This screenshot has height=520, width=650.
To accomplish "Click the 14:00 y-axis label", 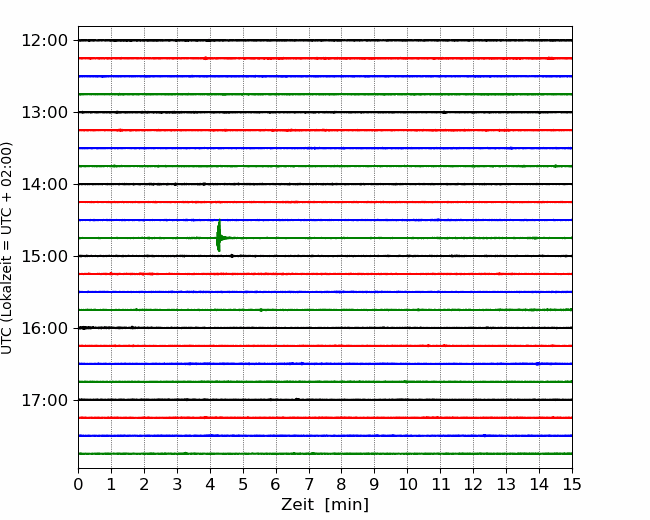I will [x=45, y=184].
